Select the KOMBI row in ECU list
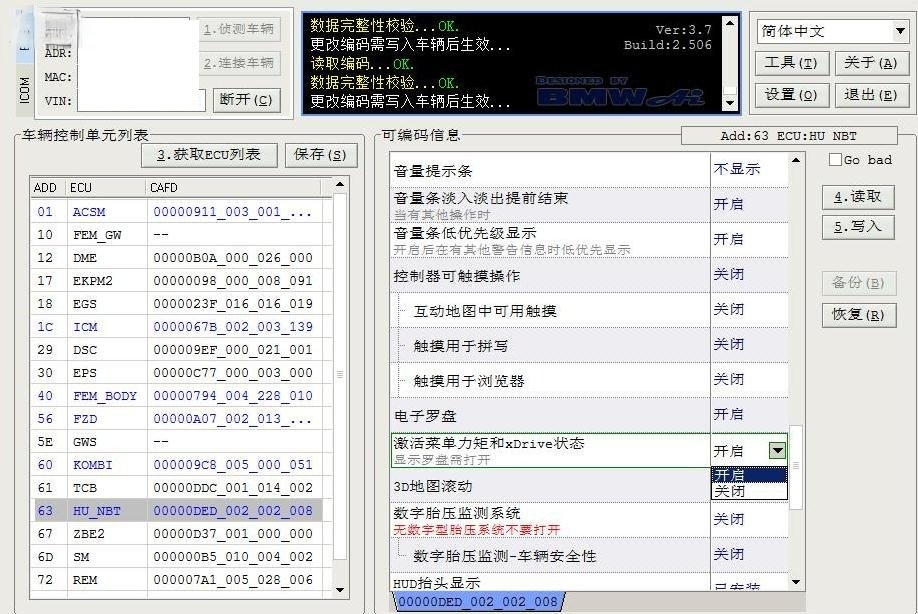 (x=95, y=465)
